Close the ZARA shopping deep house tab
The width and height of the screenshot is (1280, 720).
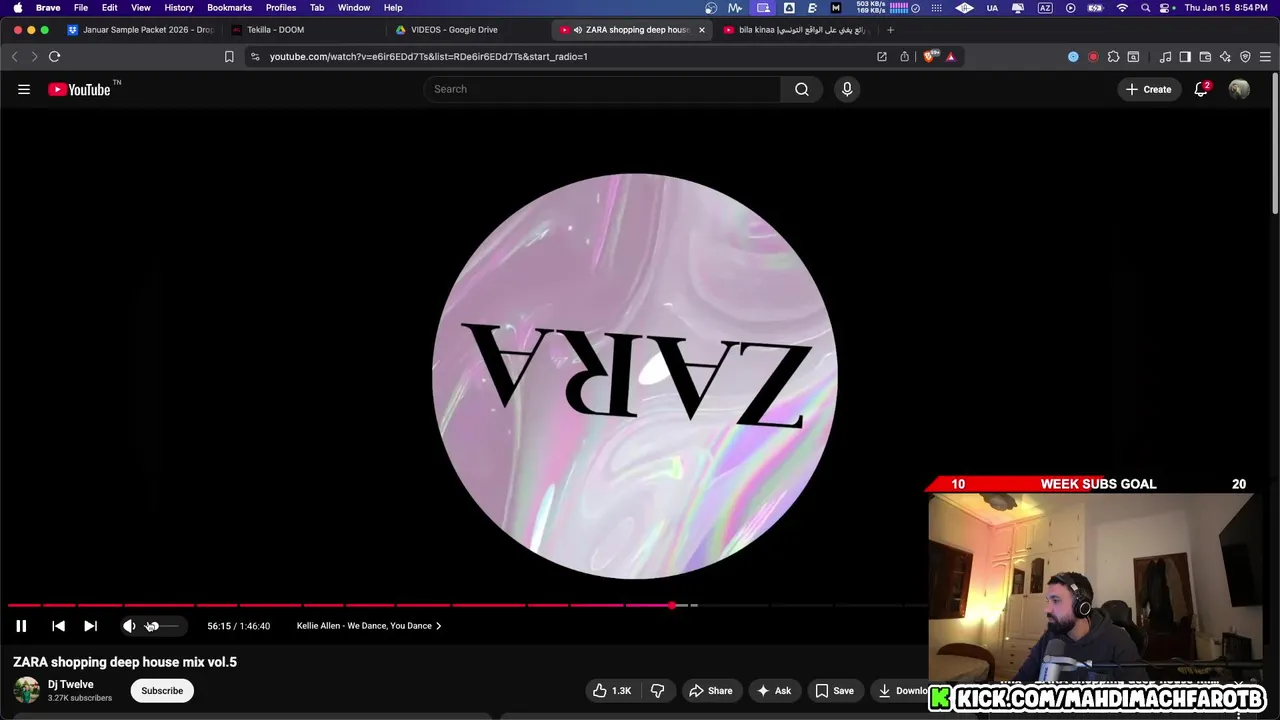[x=701, y=30]
